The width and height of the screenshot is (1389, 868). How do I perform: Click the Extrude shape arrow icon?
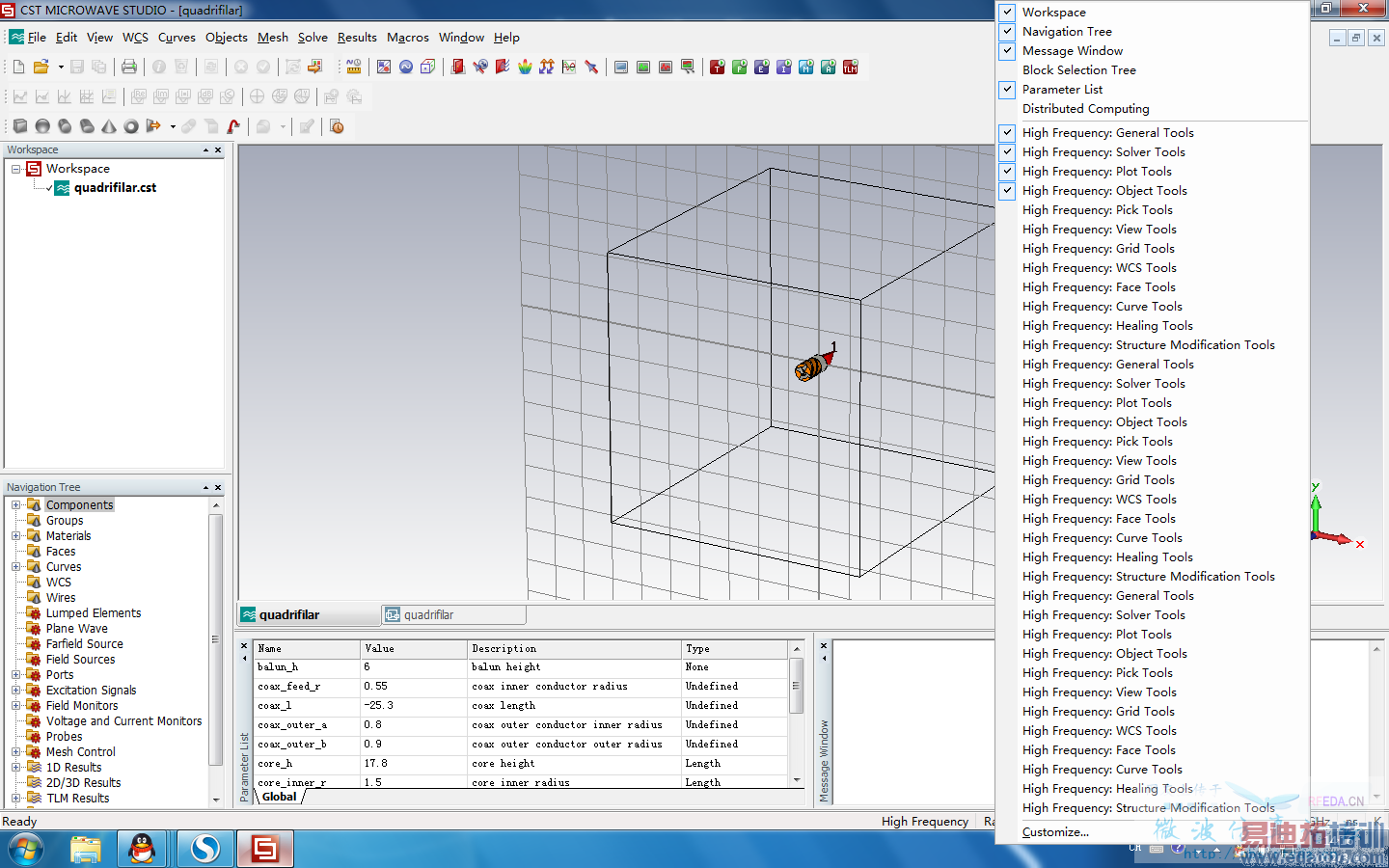tap(153, 126)
